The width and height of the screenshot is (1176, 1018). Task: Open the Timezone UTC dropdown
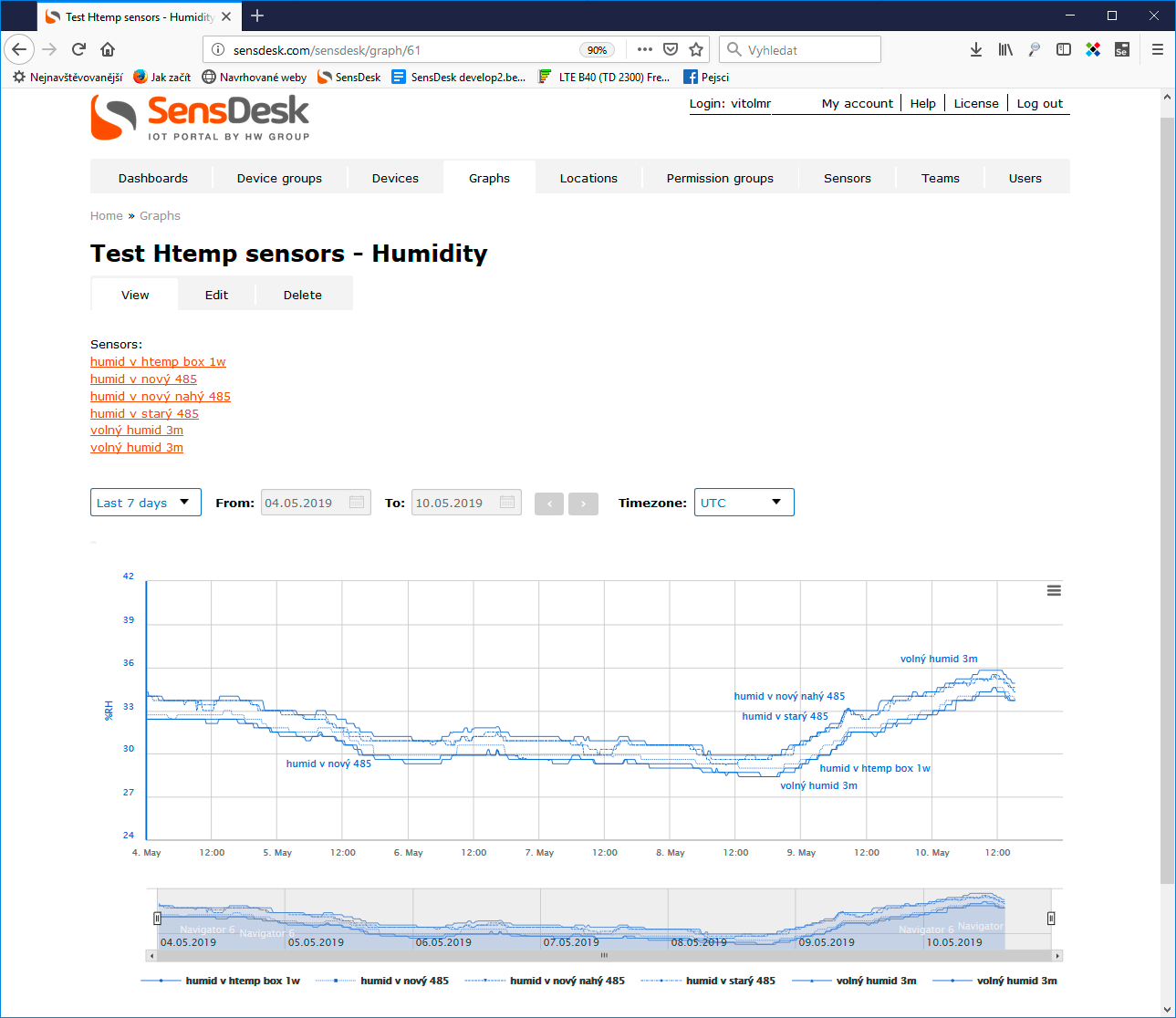pyautogui.click(x=744, y=503)
